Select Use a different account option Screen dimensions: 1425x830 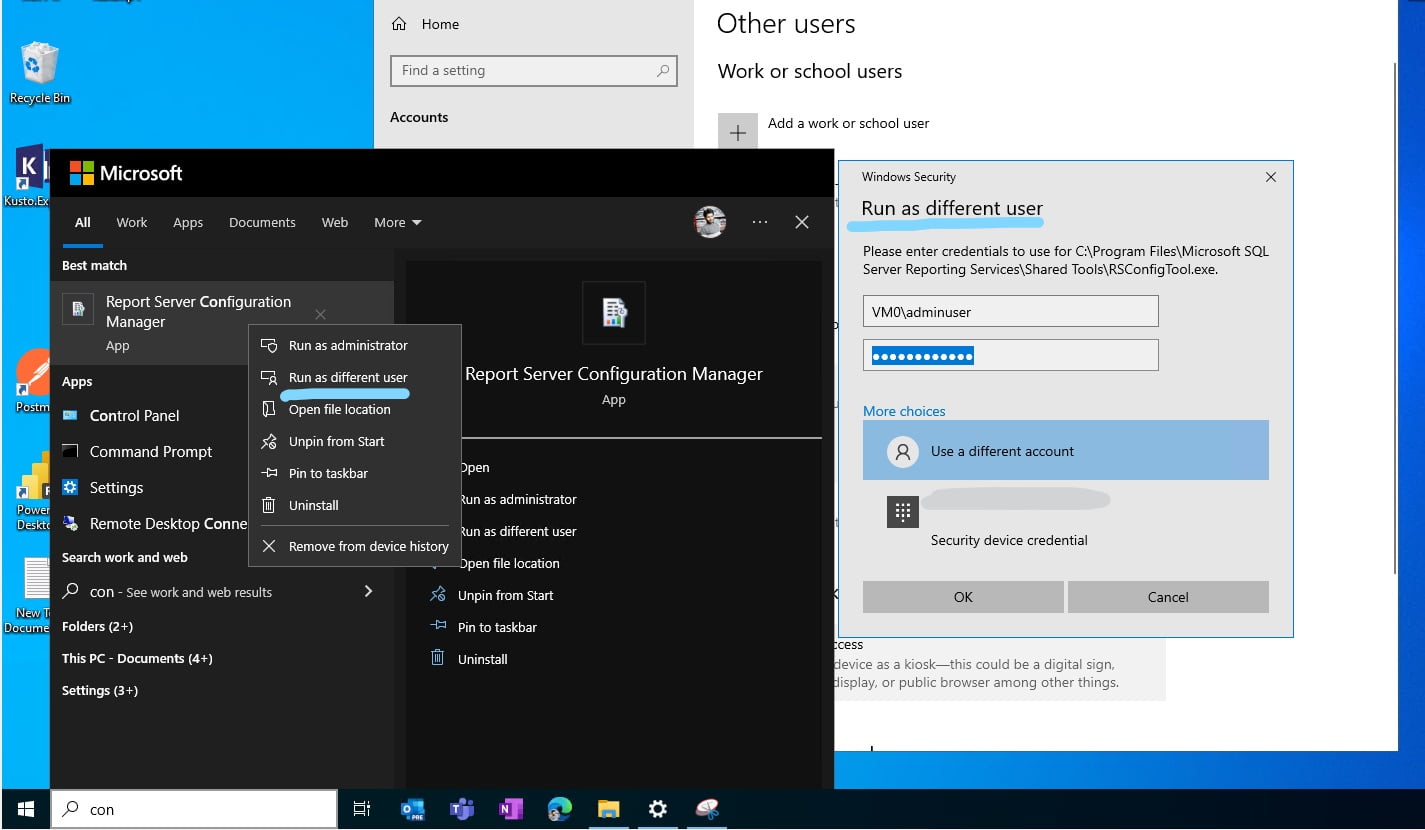[1065, 451]
